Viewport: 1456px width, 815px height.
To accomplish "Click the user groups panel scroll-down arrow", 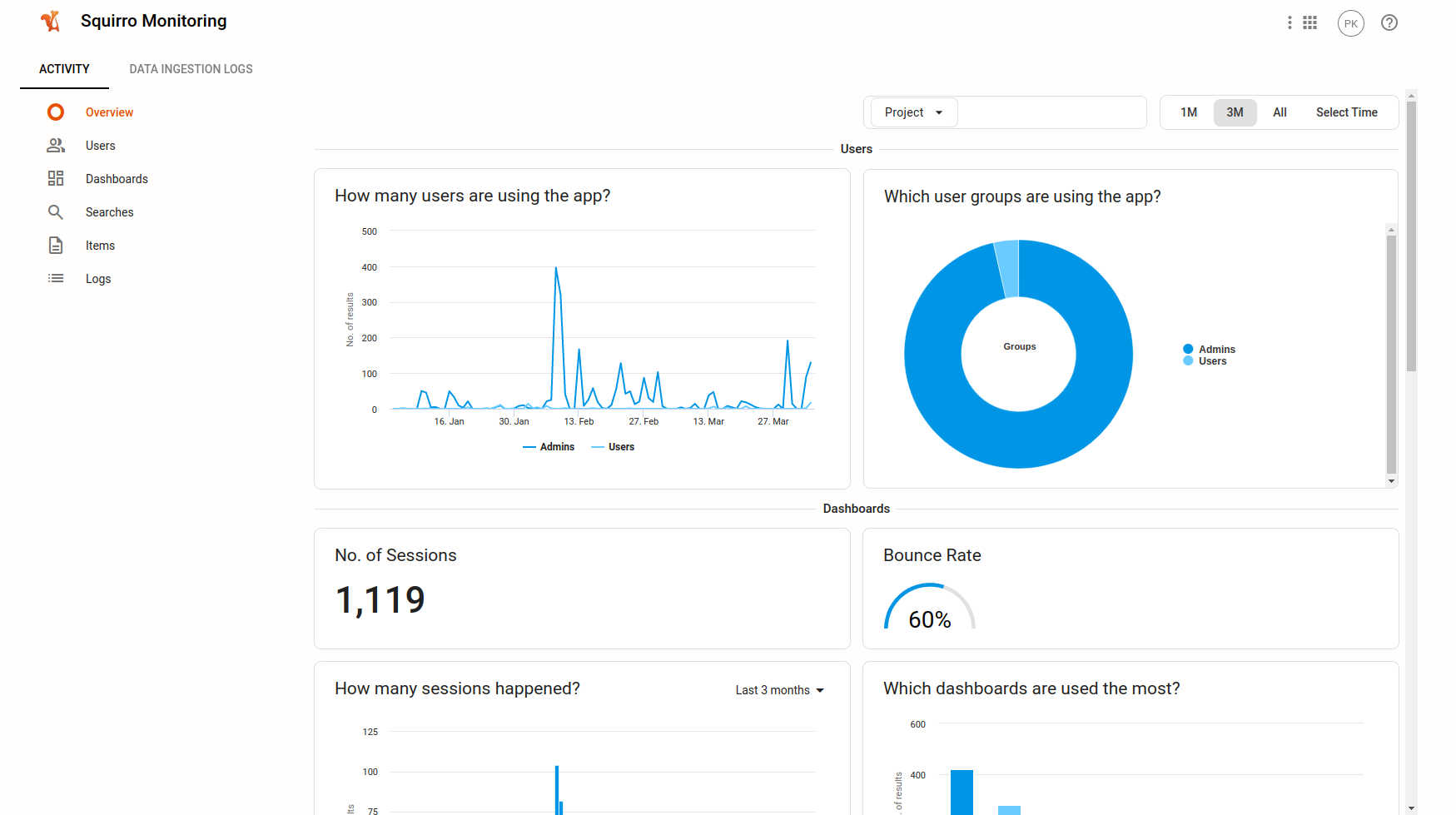I will point(1391,481).
